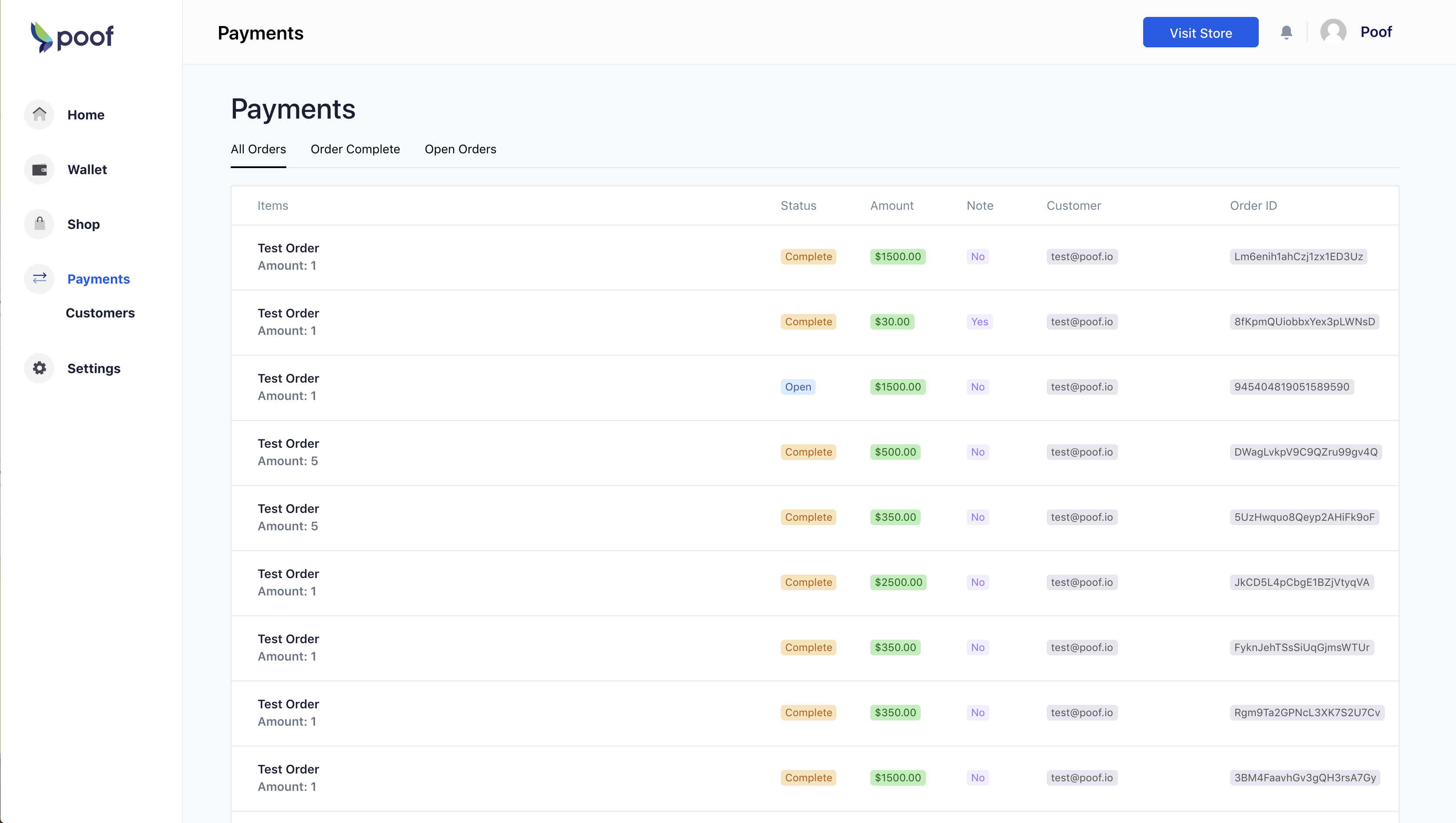
Task: Click the Poof account name
Action: coord(1375,32)
